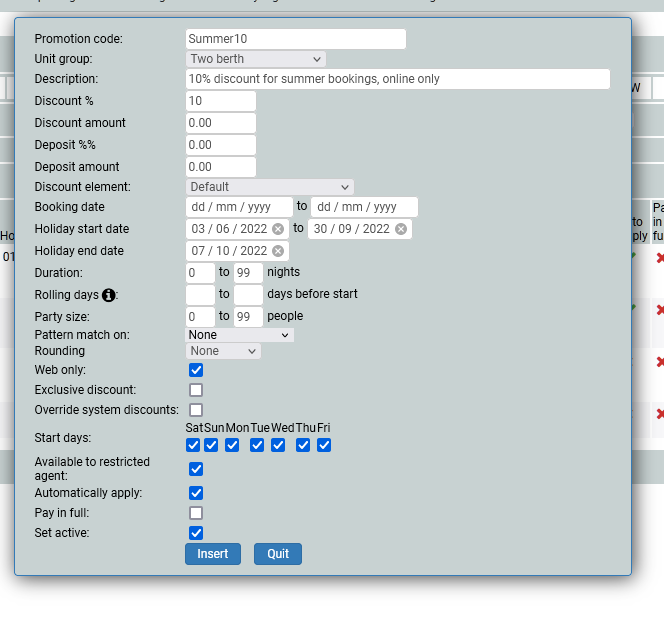Open the Pattern match on dropdown
This screenshot has width=664, height=628.
tap(240, 335)
